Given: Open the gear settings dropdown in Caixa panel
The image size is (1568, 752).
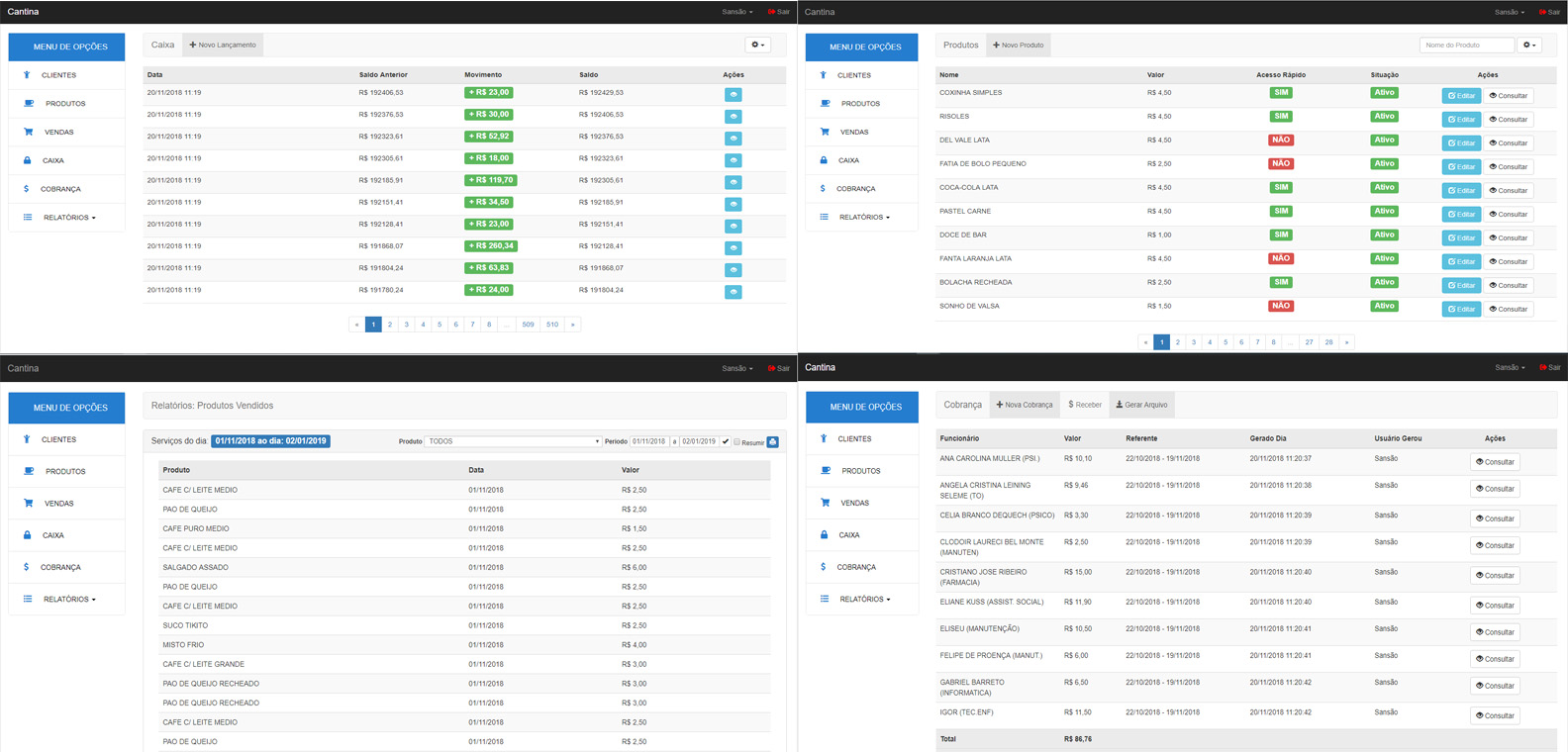Looking at the screenshot, I should point(757,45).
